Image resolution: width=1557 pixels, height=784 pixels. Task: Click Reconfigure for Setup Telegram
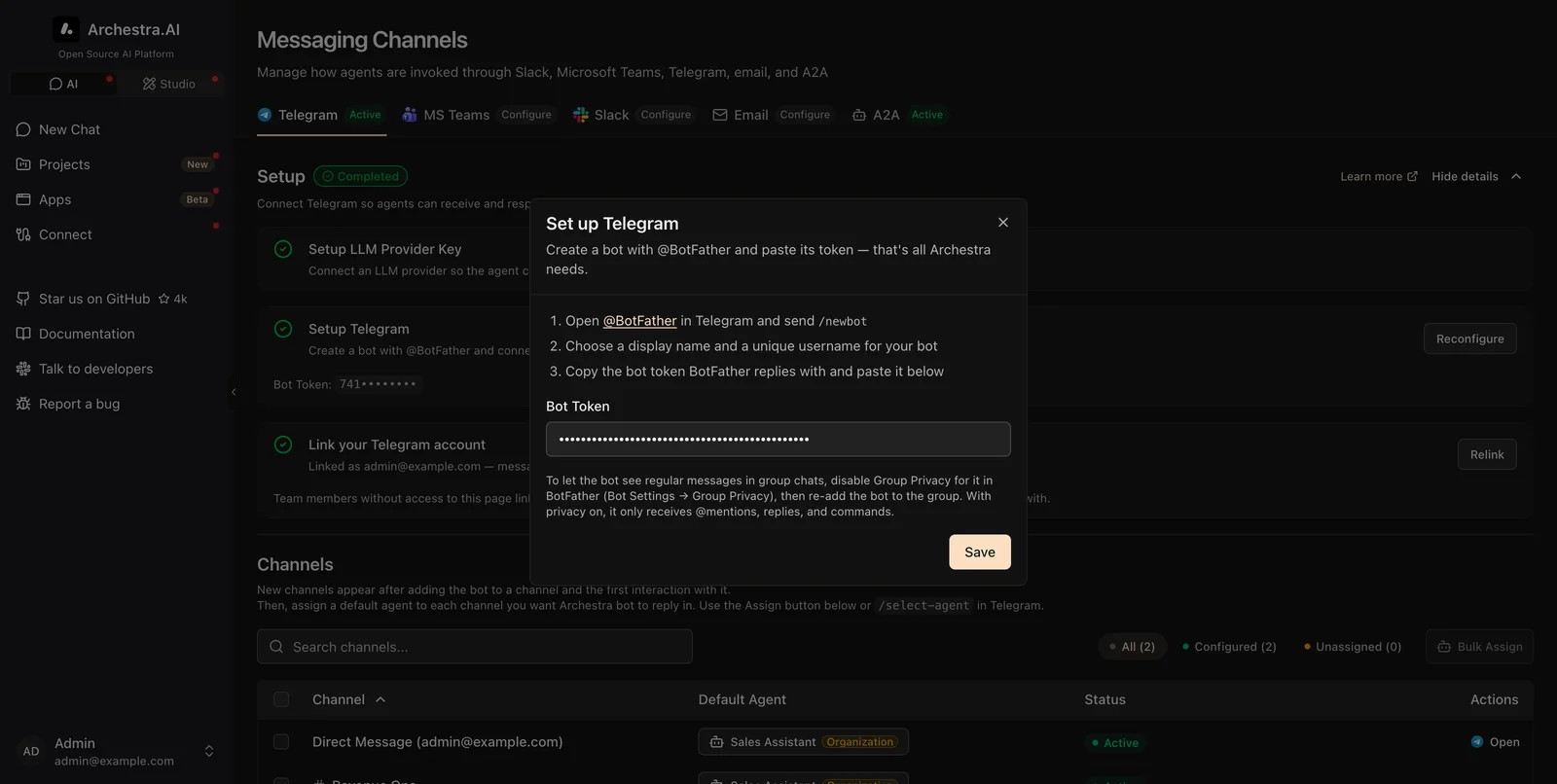coord(1470,339)
